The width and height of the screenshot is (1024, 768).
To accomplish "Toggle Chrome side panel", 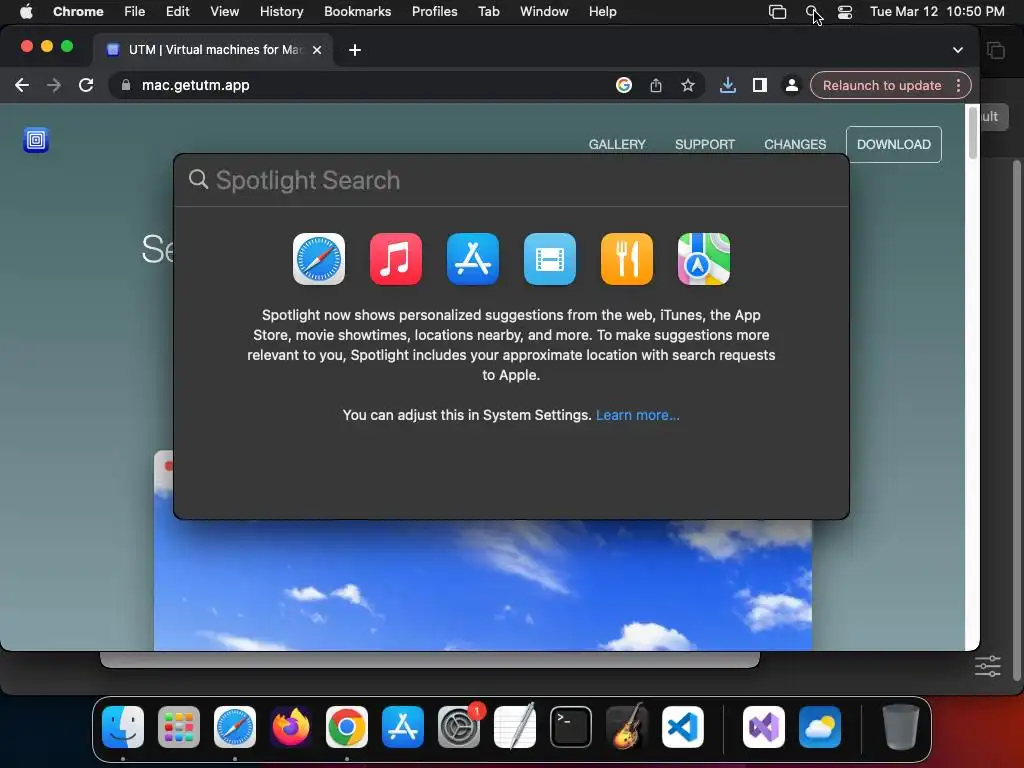I will coord(760,86).
